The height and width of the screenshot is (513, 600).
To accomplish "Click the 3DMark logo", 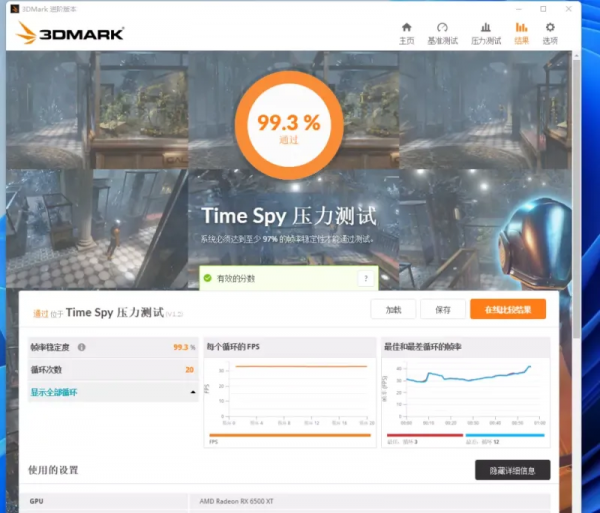I will point(70,33).
